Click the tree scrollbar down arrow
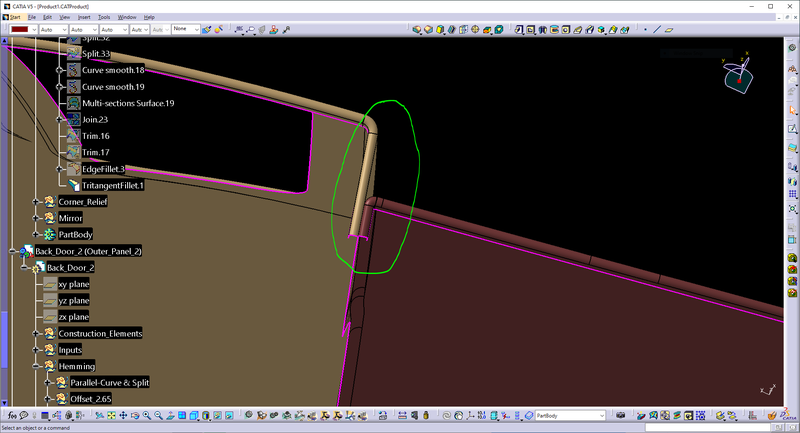 (4, 403)
